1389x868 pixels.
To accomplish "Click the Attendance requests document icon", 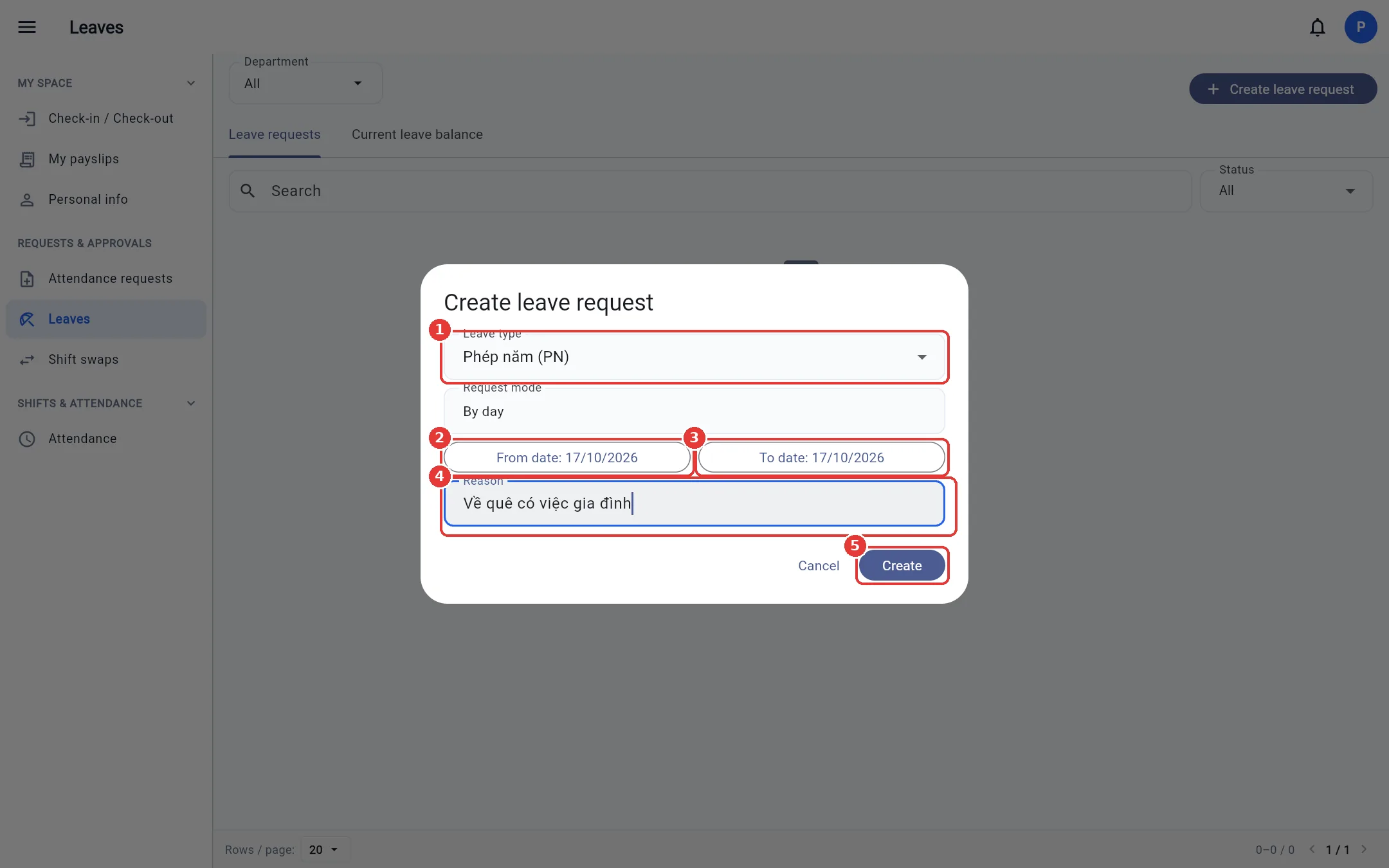I will [27, 279].
